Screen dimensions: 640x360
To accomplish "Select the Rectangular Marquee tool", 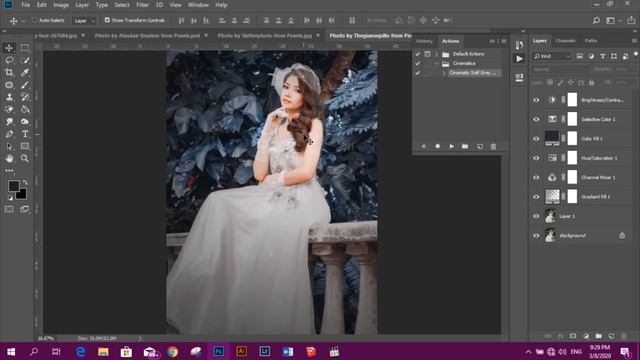I will coord(25,48).
